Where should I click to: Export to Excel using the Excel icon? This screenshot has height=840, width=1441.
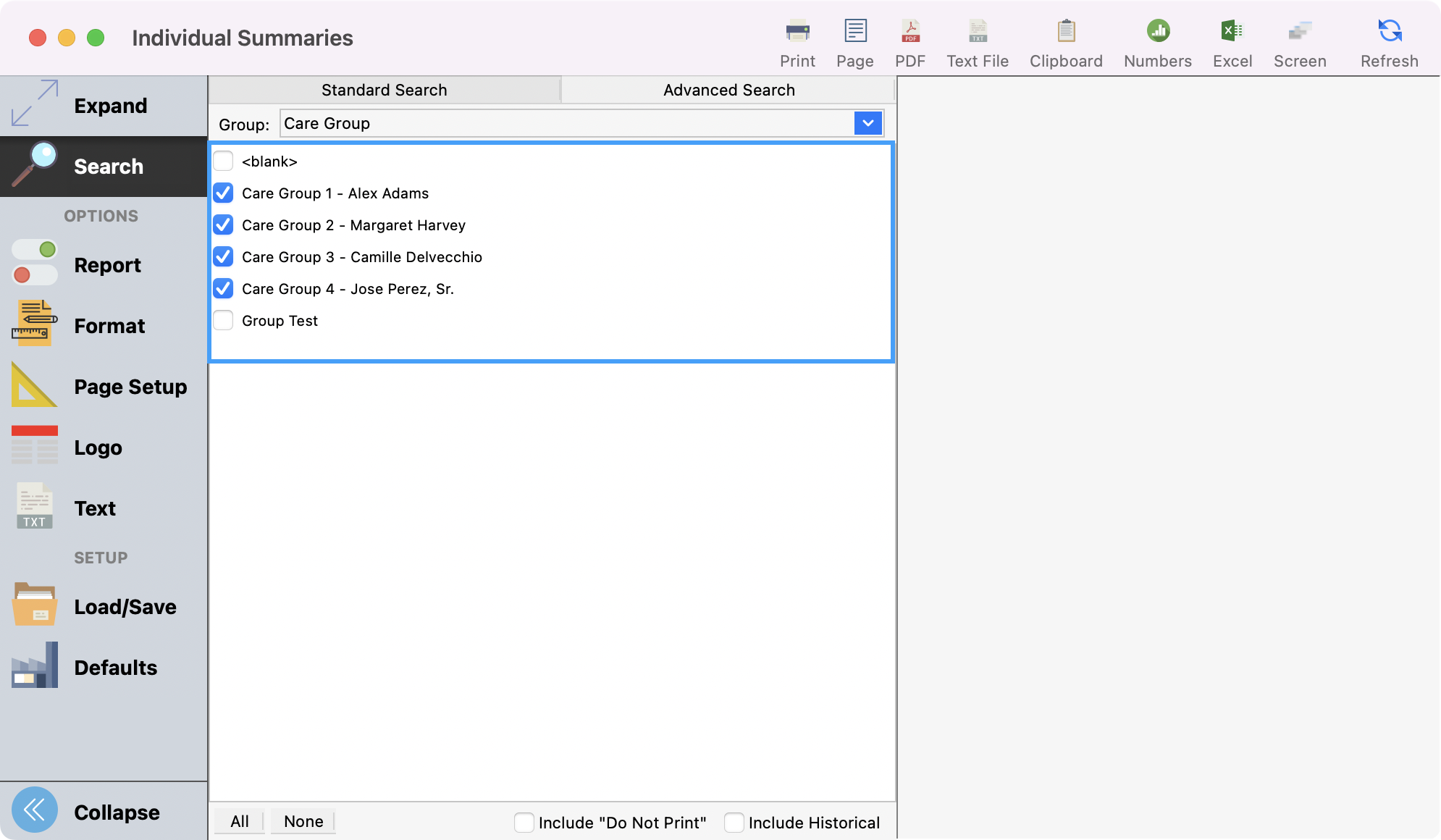point(1232,40)
